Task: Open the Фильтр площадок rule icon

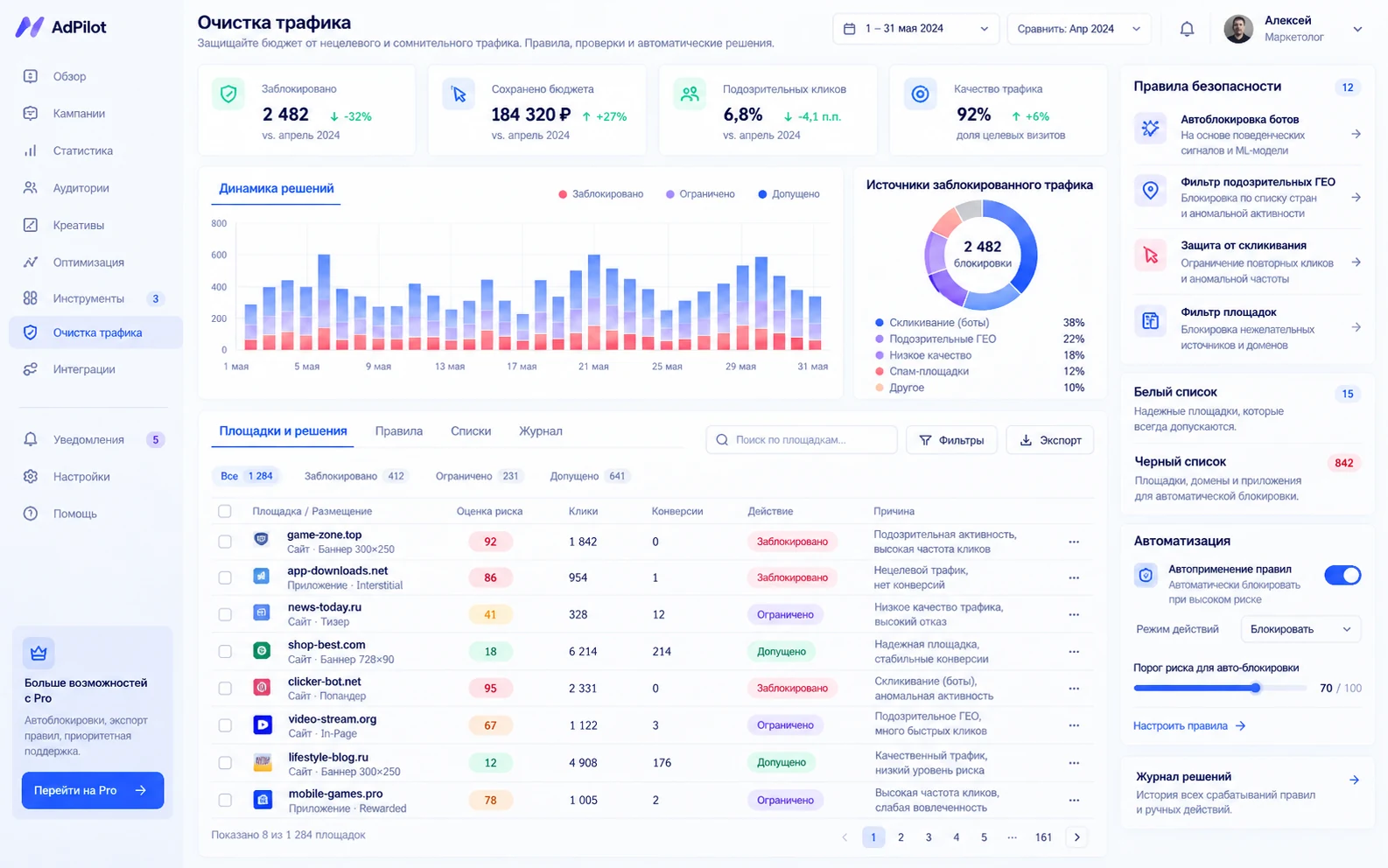Action: click(1151, 321)
